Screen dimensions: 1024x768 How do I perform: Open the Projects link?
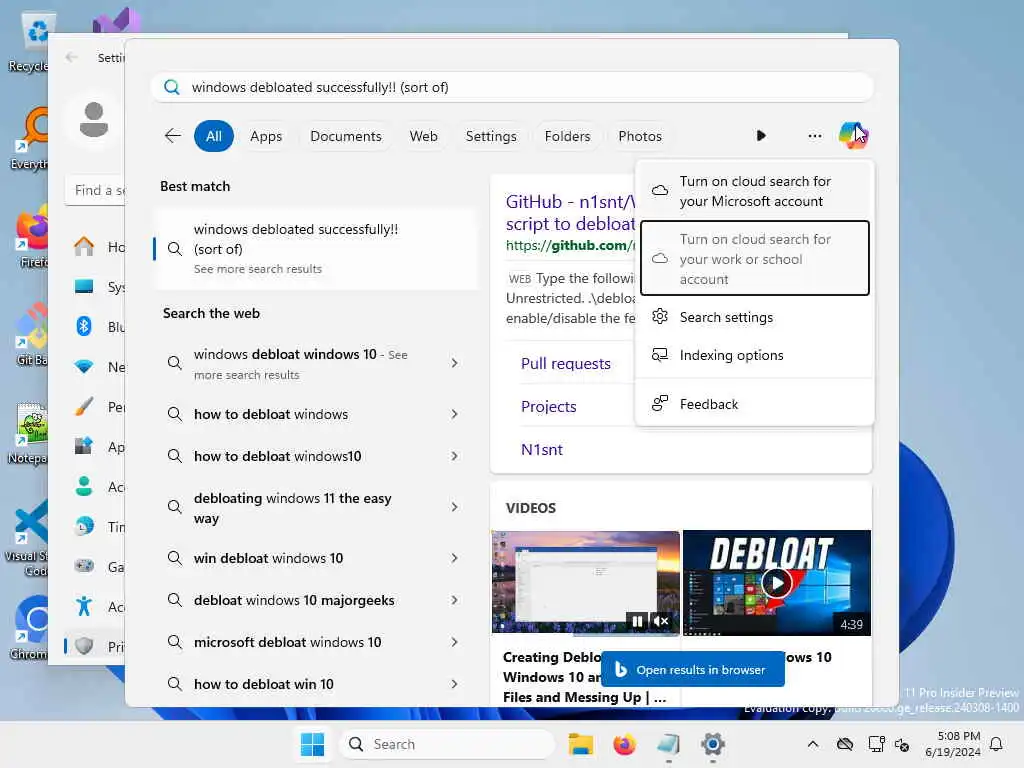pyautogui.click(x=549, y=406)
